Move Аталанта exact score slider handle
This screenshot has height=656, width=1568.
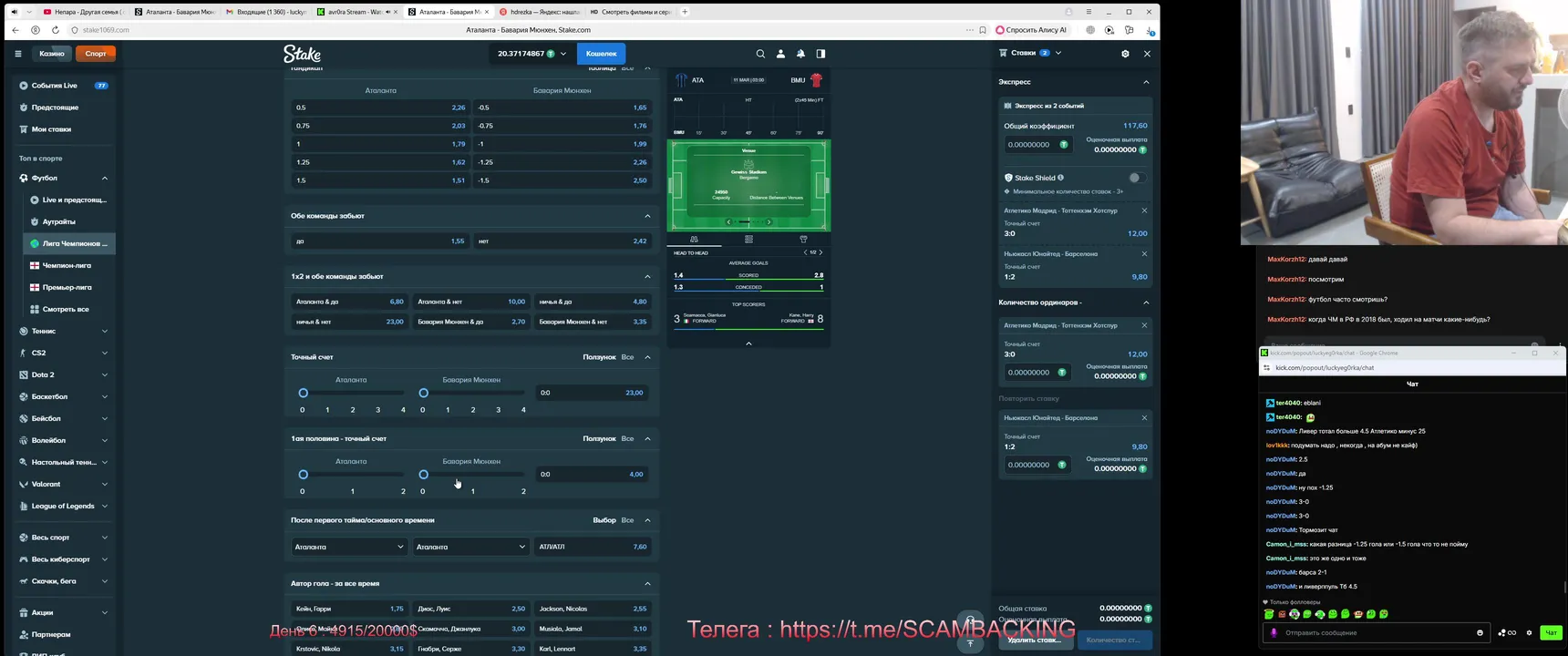click(304, 393)
